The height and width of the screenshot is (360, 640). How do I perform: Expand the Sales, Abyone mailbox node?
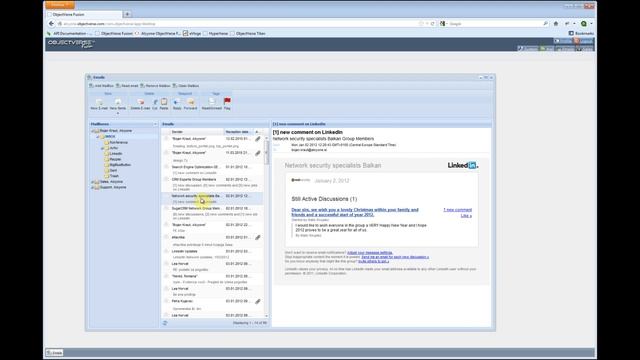coord(93,182)
